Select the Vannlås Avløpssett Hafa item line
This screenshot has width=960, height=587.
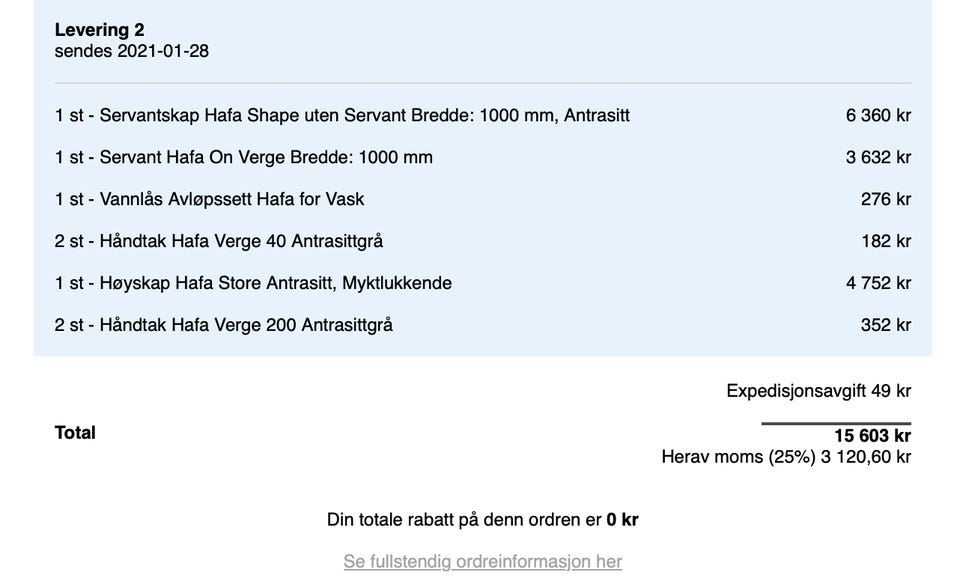click(x=209, y=199)
